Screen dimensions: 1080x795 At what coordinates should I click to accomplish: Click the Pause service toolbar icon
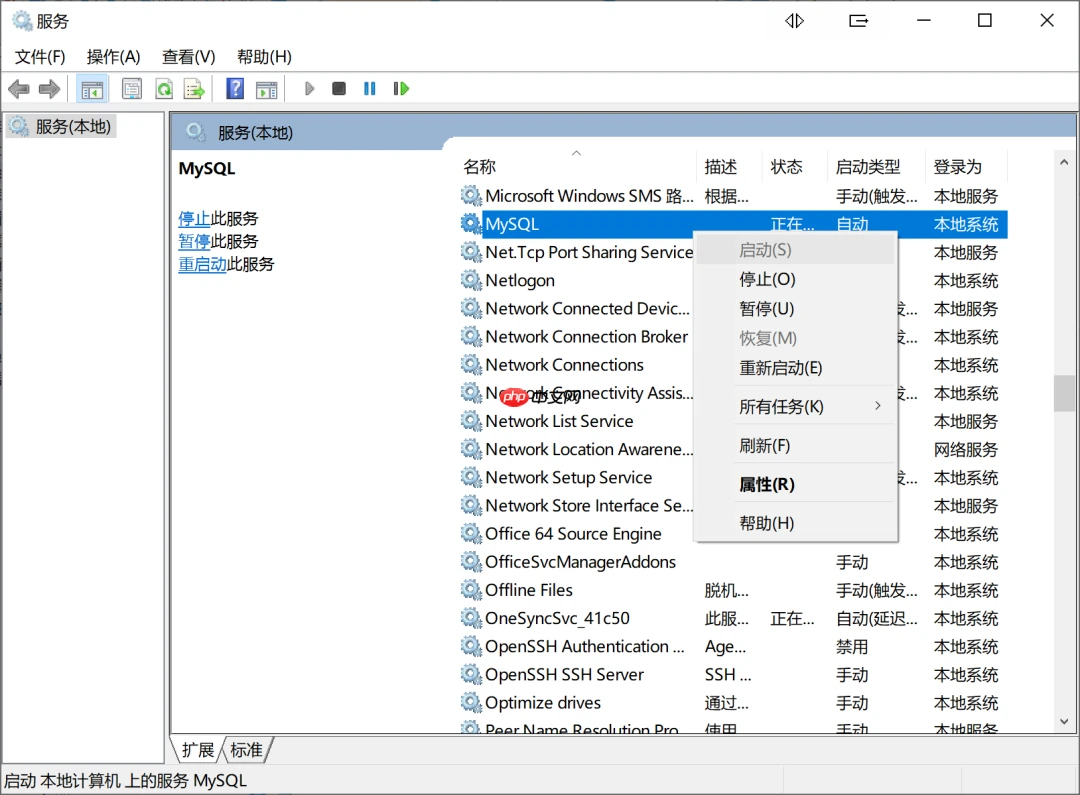coord(369,88)
